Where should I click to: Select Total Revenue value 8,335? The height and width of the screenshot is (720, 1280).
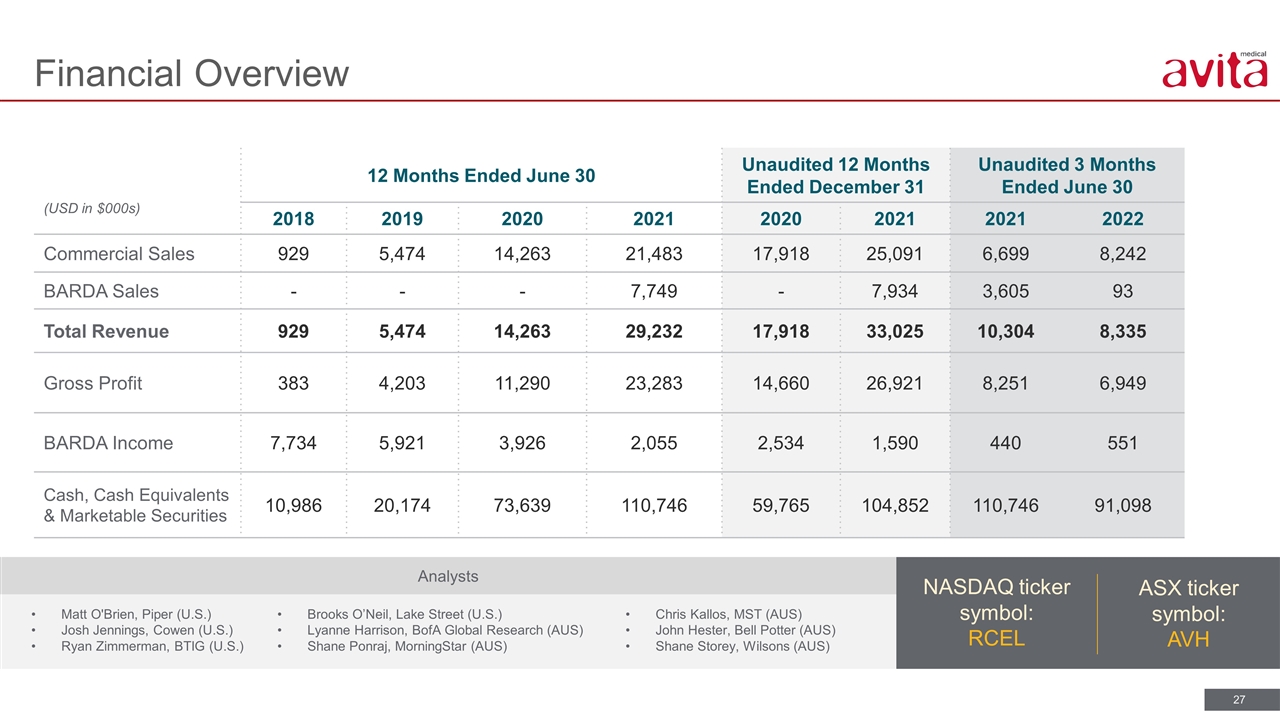[1122, 331]
